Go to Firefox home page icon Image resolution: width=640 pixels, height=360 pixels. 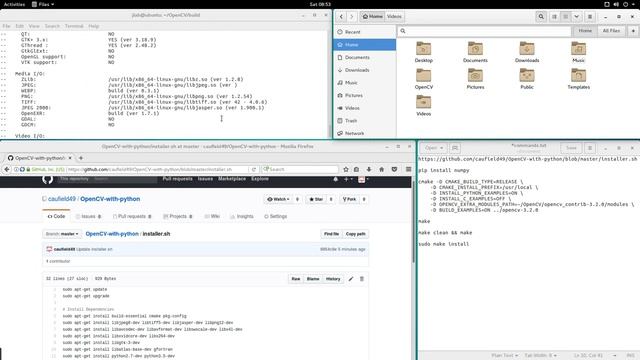pyautogui.click(x=381, y=169)
